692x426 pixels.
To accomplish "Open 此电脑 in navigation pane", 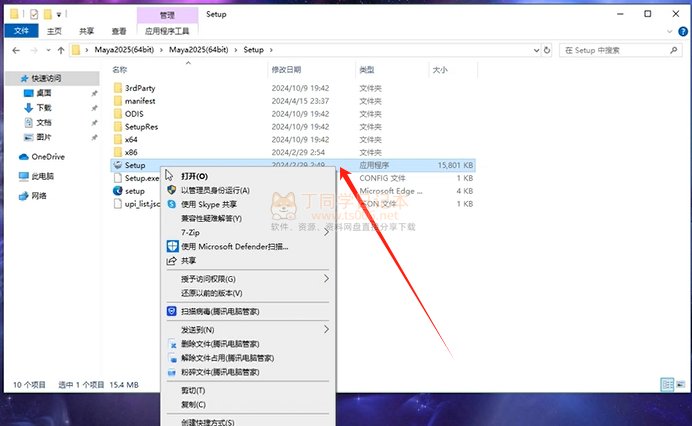I will (42, 176).
